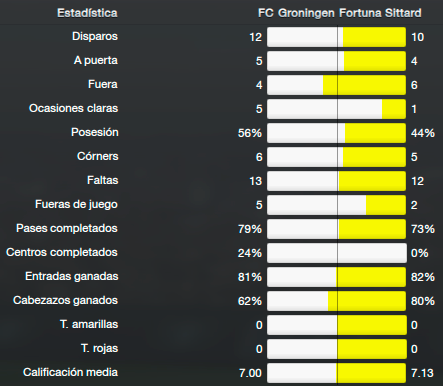Select the Calificación media label
This screenshot has width=443, height=386.
(x=70, y=372)
